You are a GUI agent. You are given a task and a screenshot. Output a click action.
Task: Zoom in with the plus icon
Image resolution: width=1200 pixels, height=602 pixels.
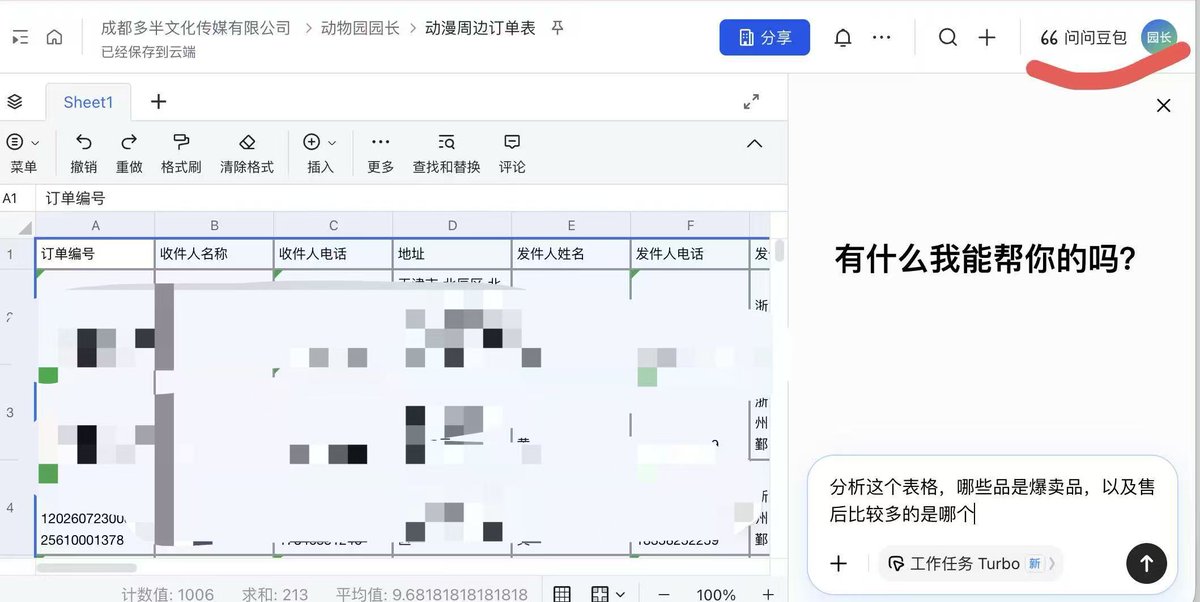767,594
